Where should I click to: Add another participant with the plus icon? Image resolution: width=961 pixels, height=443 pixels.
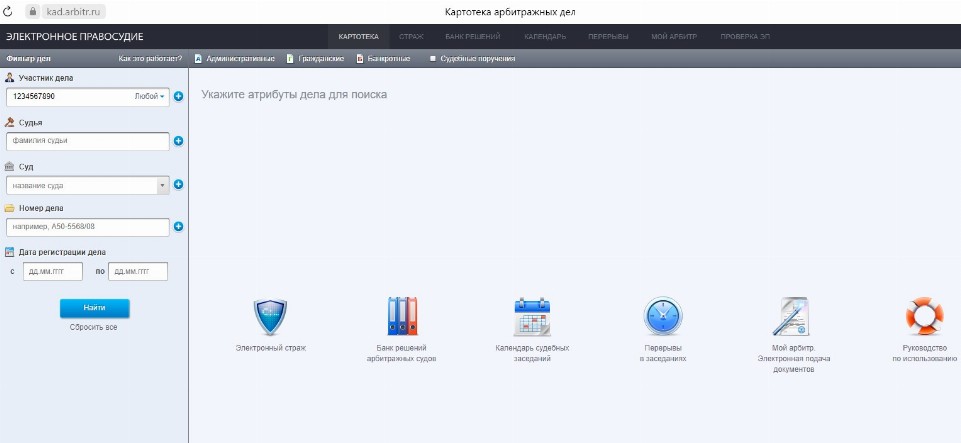click(178, 96)
